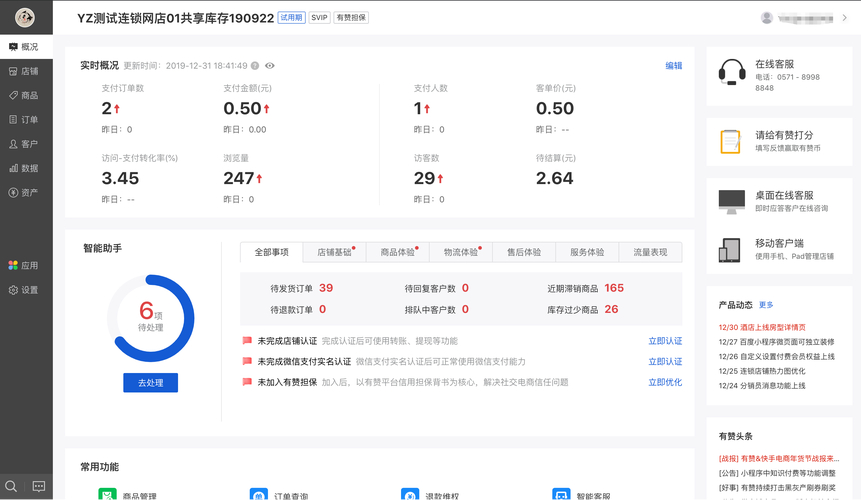Viewport: 861px width, 500px height.
Task: Select the 物流体验 tab
Action: (461, 253)
